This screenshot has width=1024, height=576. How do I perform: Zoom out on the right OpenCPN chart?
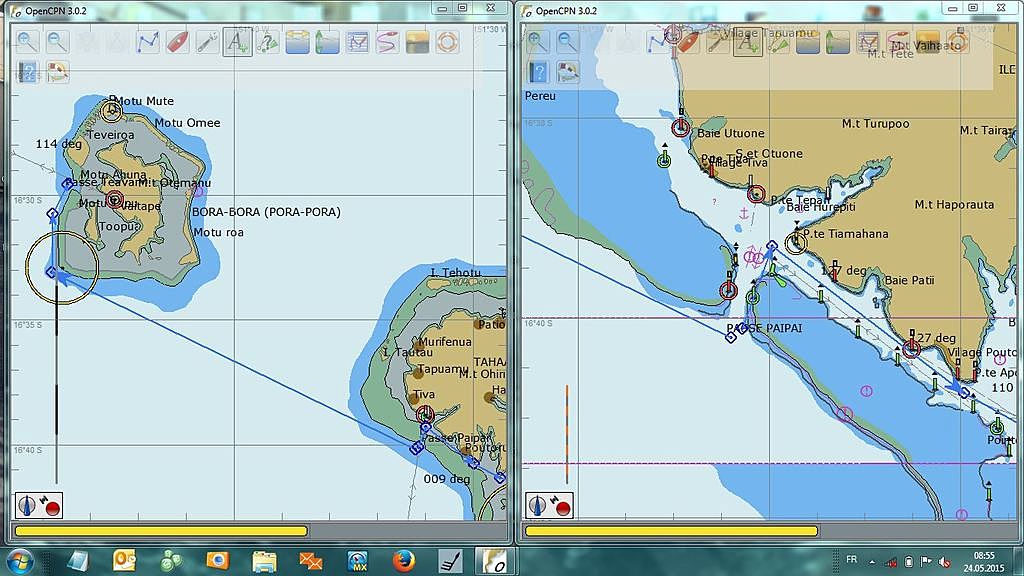pyautogui.click(x=568, y=42)
